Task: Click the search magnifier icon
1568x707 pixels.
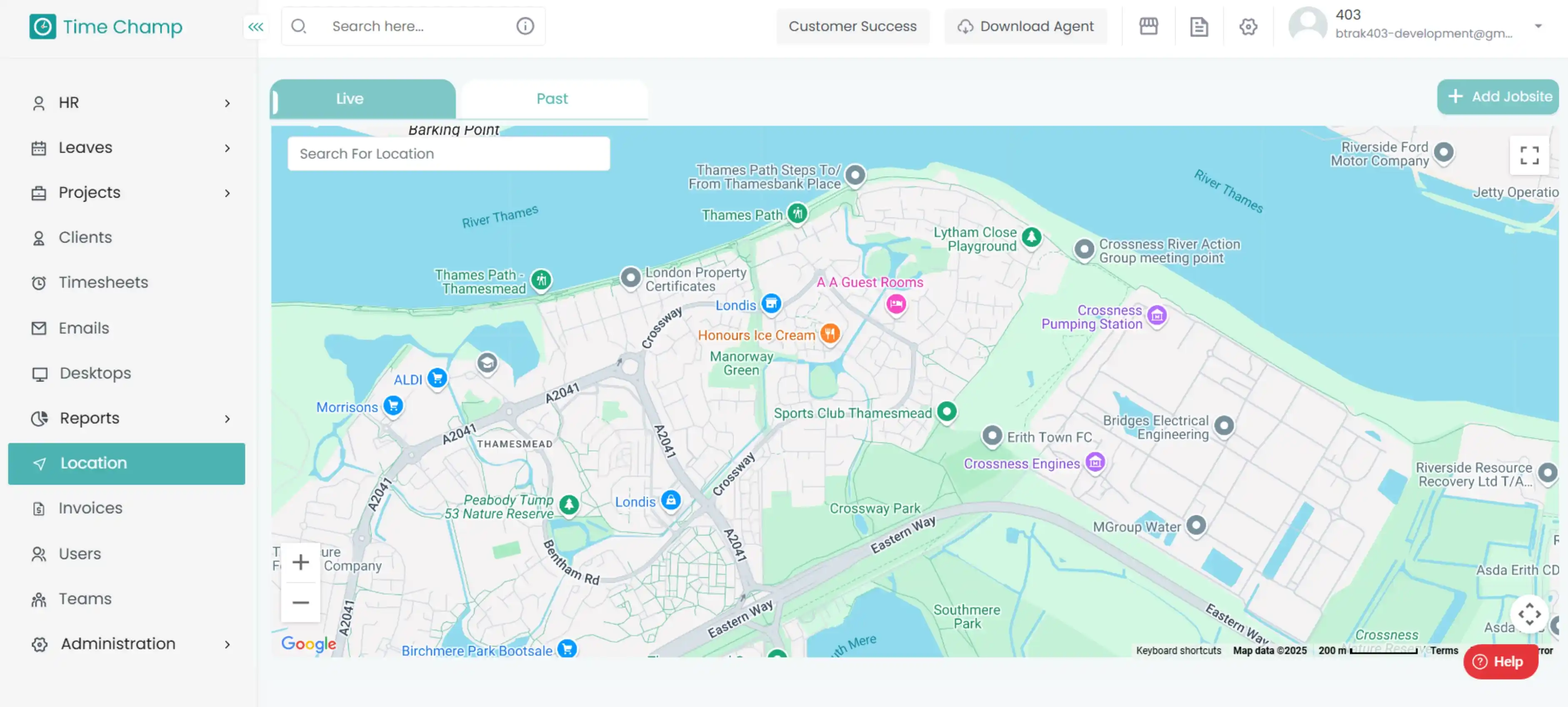Action: point(298,26)
